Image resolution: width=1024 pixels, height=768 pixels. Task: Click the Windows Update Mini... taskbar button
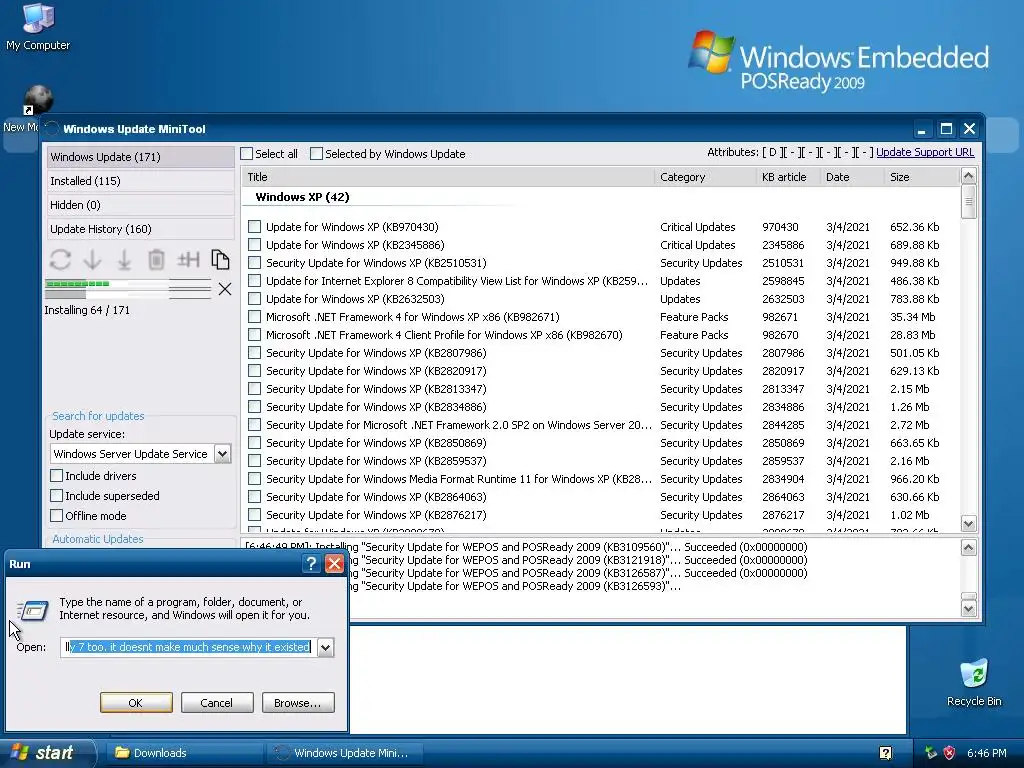344,753
